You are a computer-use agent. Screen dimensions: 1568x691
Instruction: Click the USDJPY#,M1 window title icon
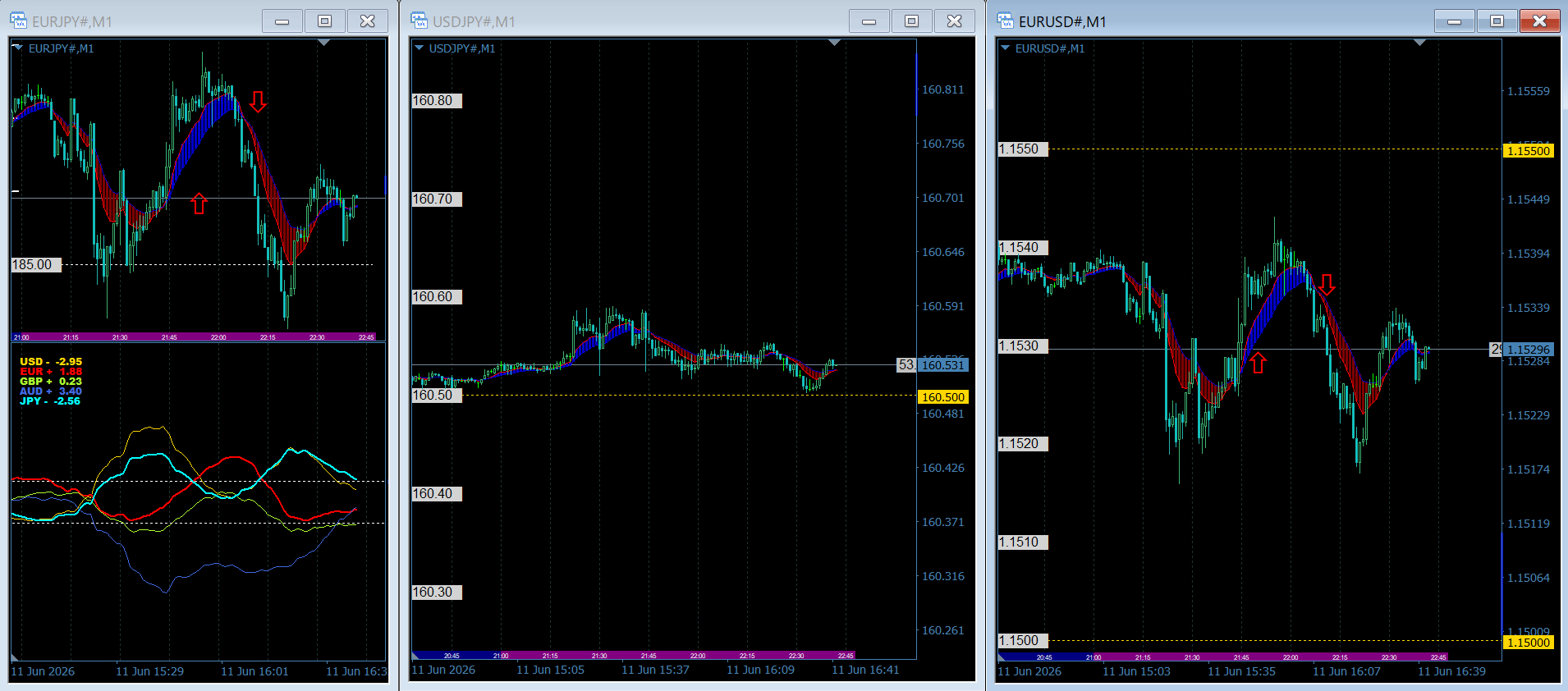tap(419, 21)
